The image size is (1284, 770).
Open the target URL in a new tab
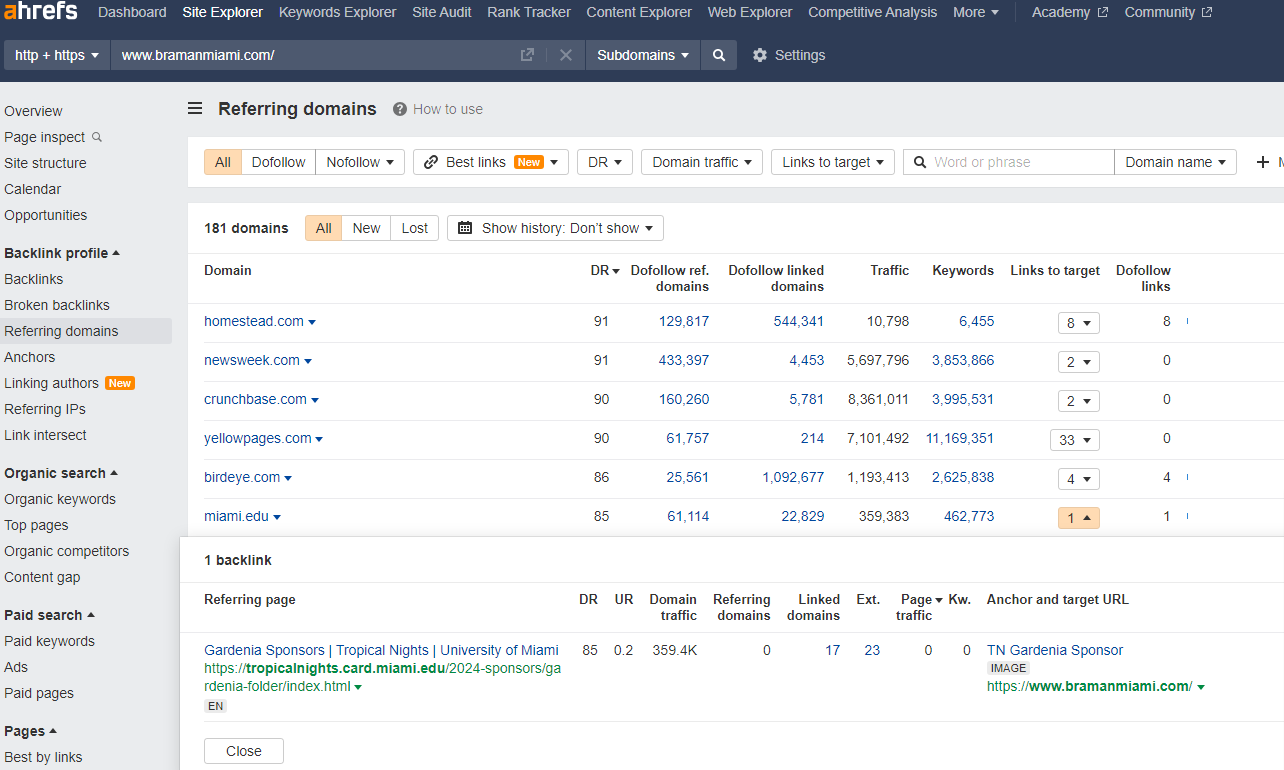(x=527, y=55)
